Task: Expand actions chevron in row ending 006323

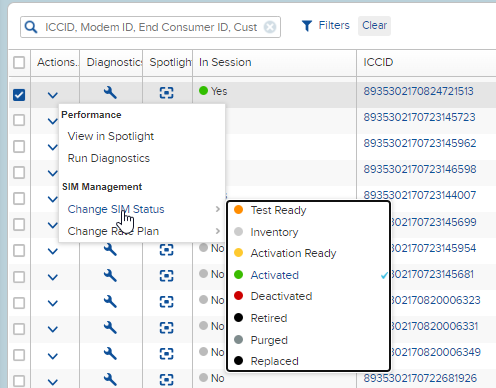Action: click(x=53, y=303)
